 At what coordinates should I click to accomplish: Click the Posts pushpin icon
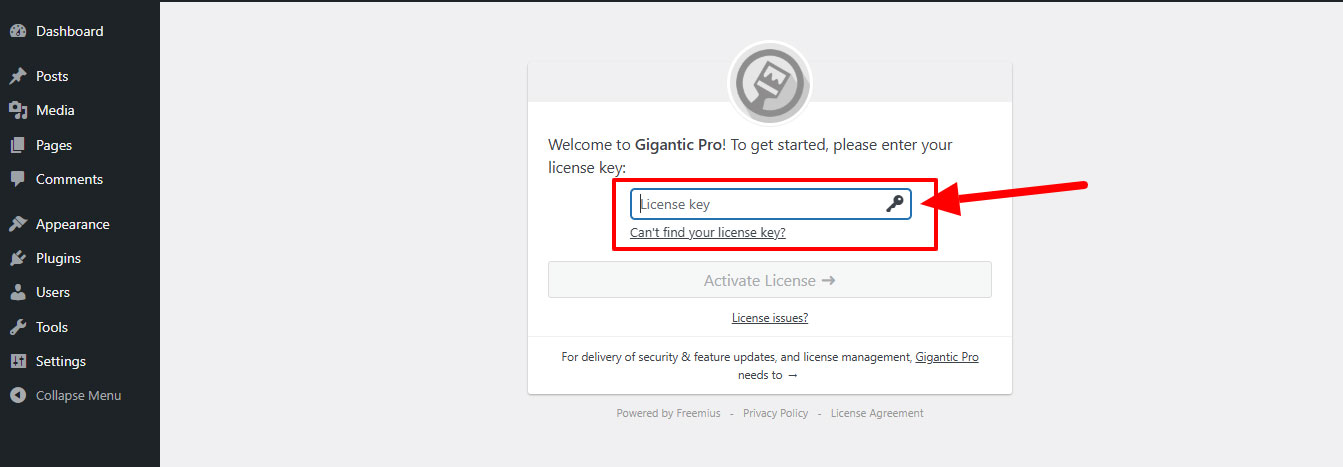(17, 76)
